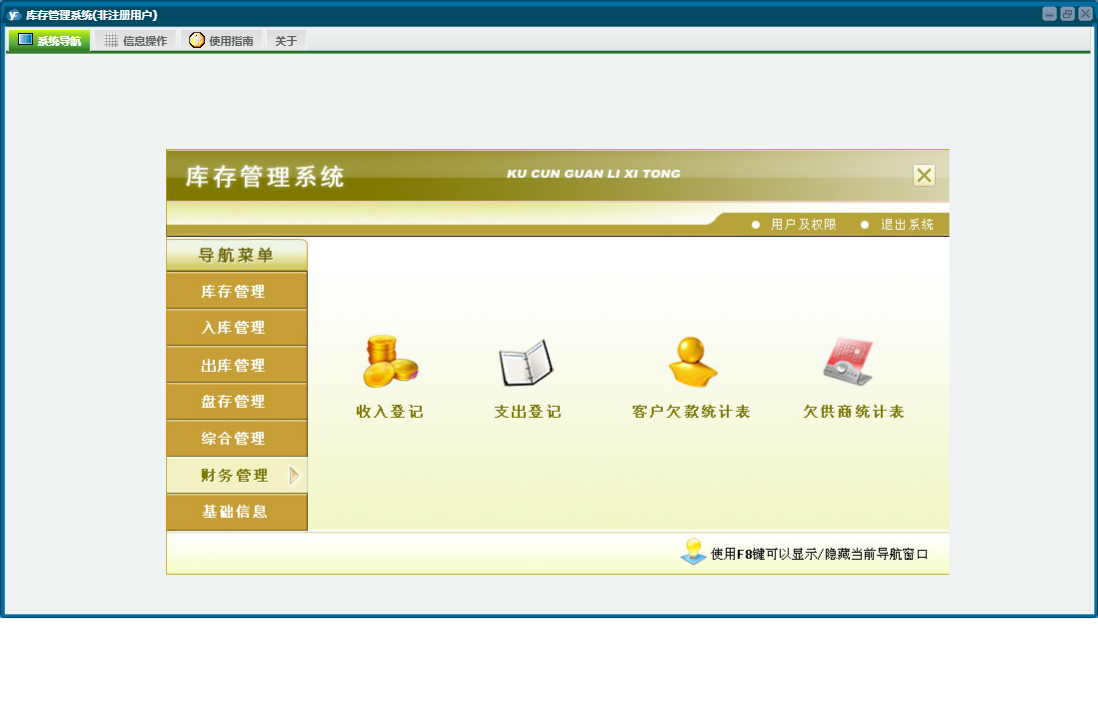Open the 欠供商统计表 calendar icon

pyautogui.click(x=848, y=362)
